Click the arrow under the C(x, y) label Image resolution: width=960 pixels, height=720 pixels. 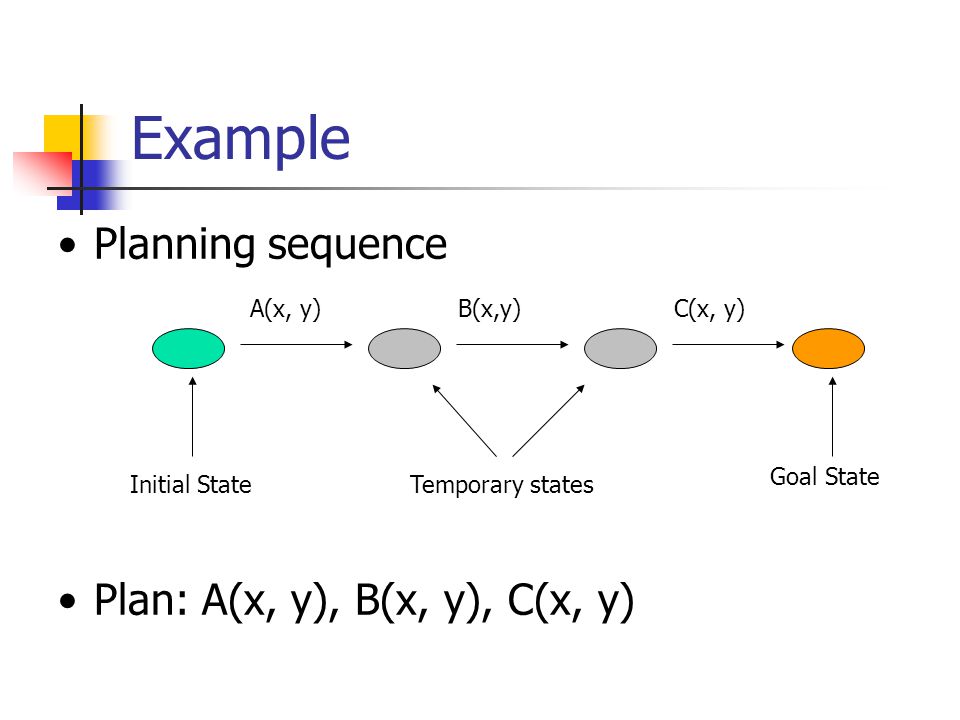[x=729, y=345]
